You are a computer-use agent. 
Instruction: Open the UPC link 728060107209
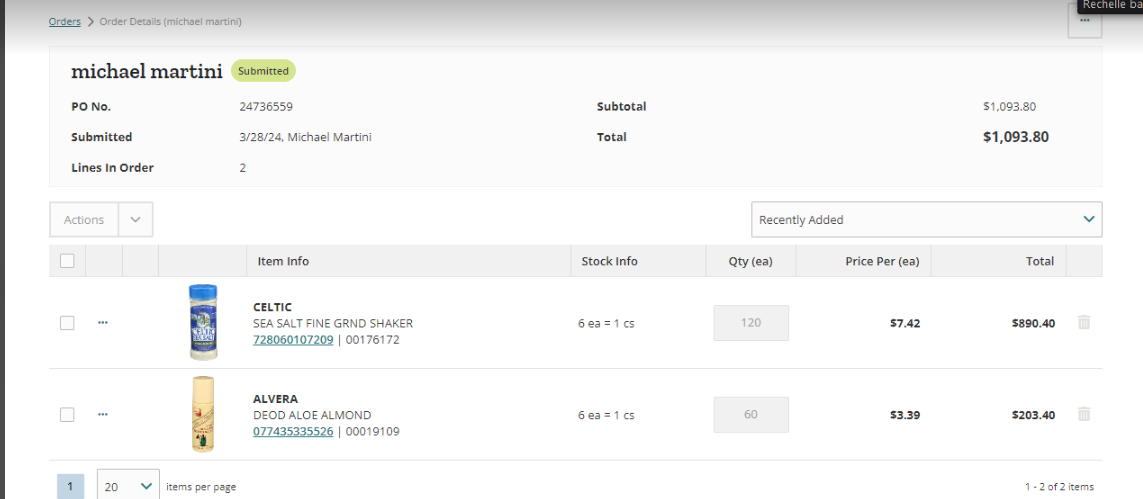click(x=293, y=339)
